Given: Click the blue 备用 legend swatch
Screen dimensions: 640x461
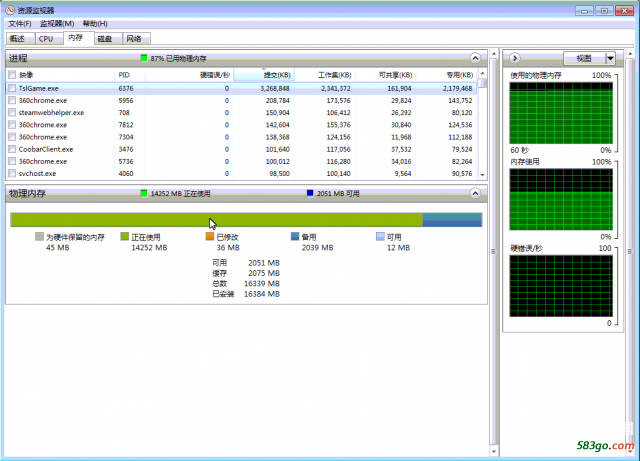Looking at the screenshot, I should [295, 236].
